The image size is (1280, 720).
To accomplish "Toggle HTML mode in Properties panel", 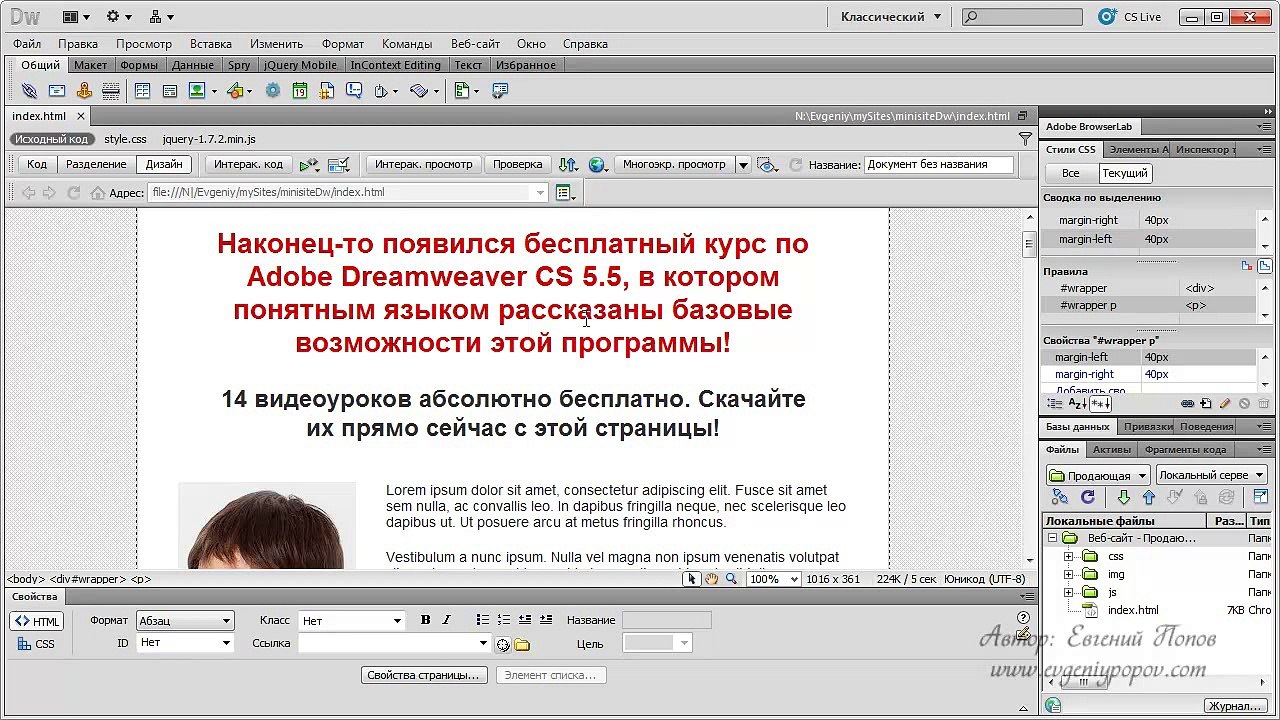I will (x=37, y=621).
